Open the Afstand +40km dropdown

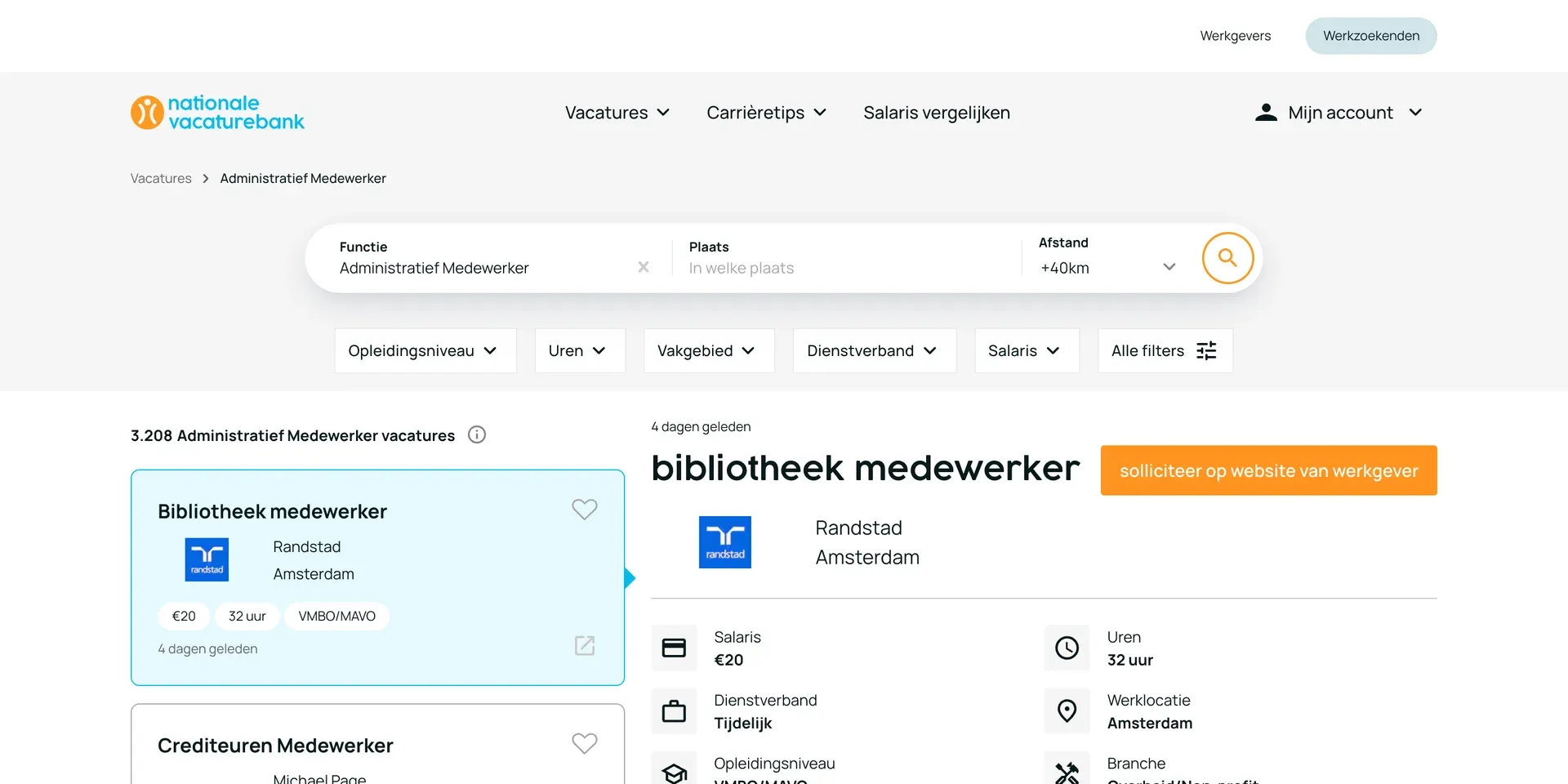click(x=1107, y=268)
